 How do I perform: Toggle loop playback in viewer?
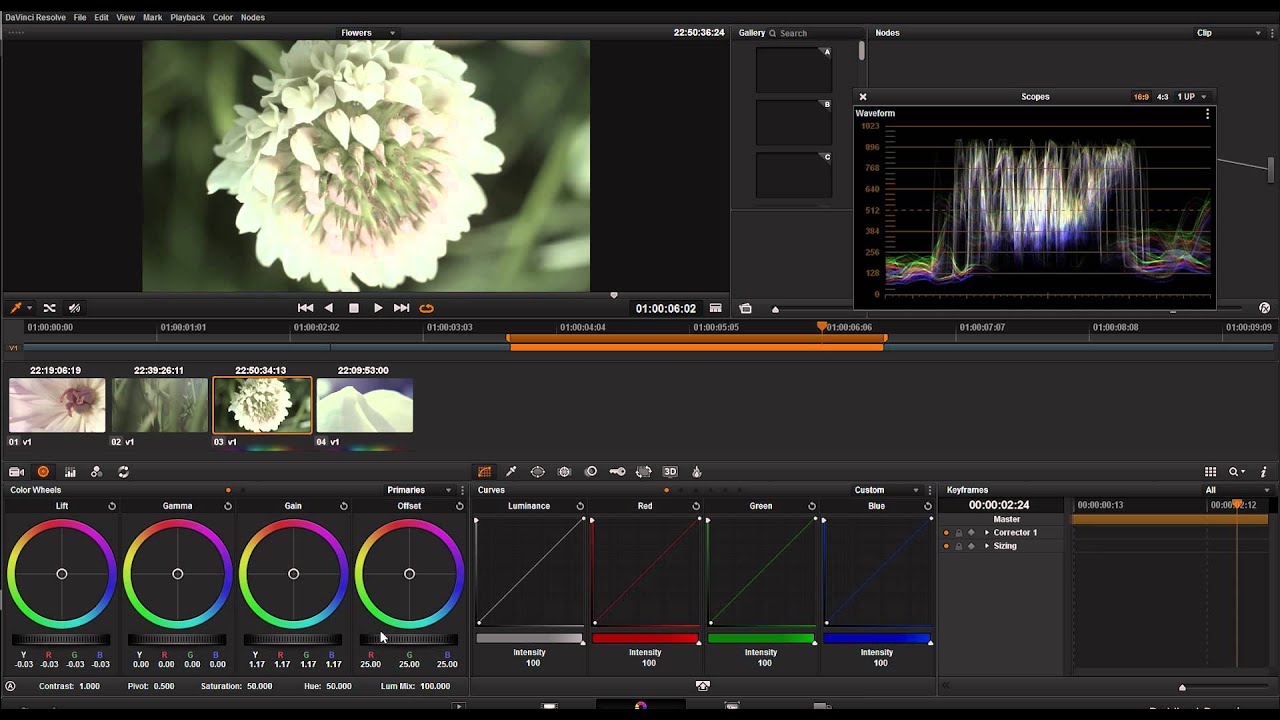point(426,308)
